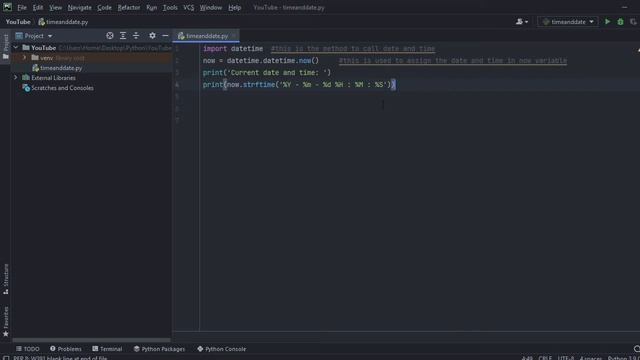This screenshot has height=360, width=640.
Task: Open the Terminal tool window
Action: tap(107, 349)
